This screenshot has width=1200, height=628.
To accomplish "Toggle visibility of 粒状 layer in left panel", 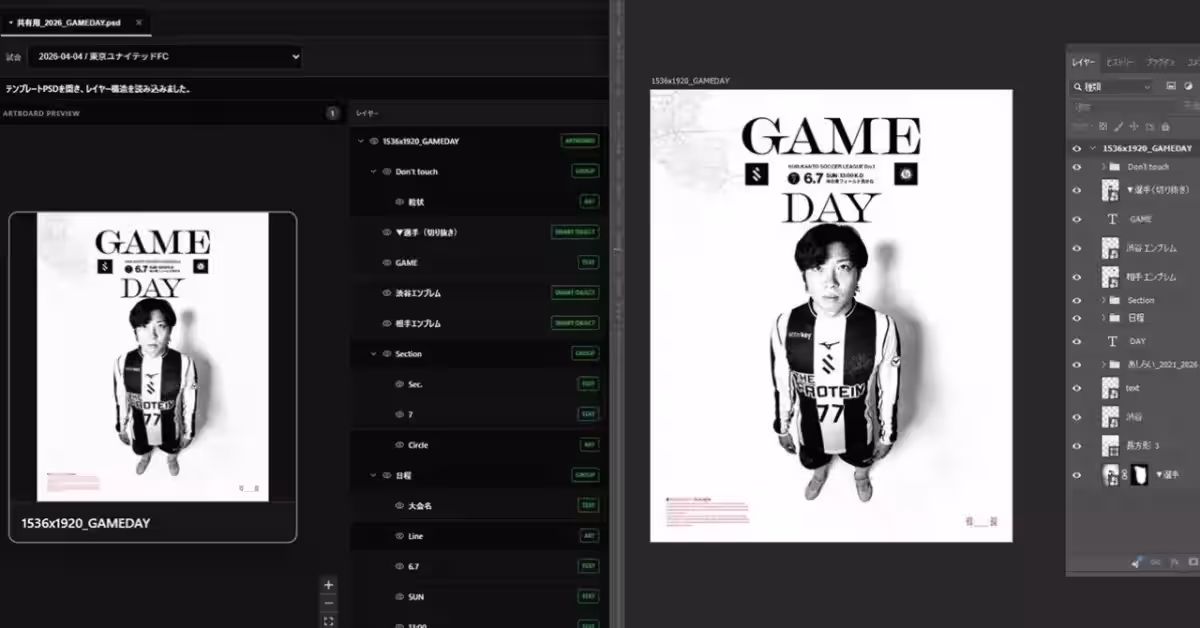I will (398, 202).
